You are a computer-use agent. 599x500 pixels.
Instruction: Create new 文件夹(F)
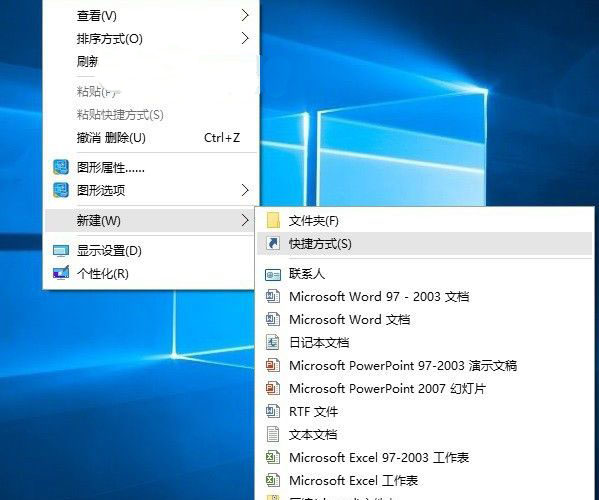click(x=425, y=220)
